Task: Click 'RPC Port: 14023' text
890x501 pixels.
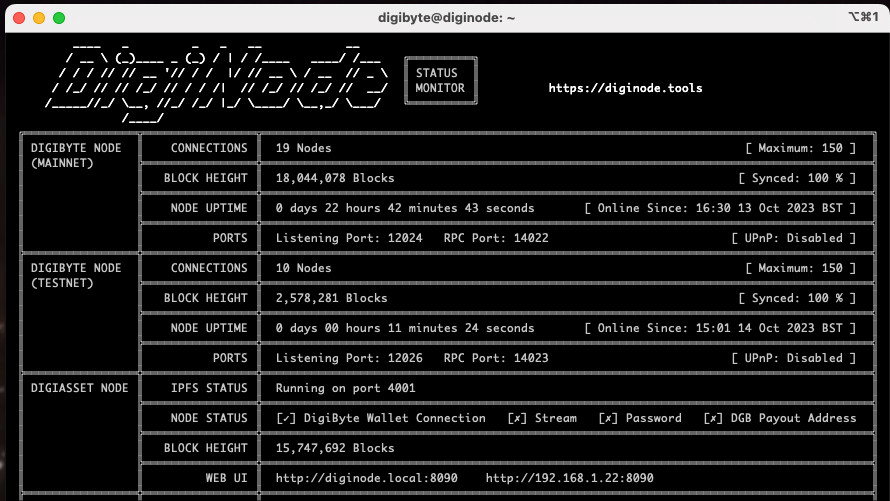Action: coord(496,358)
